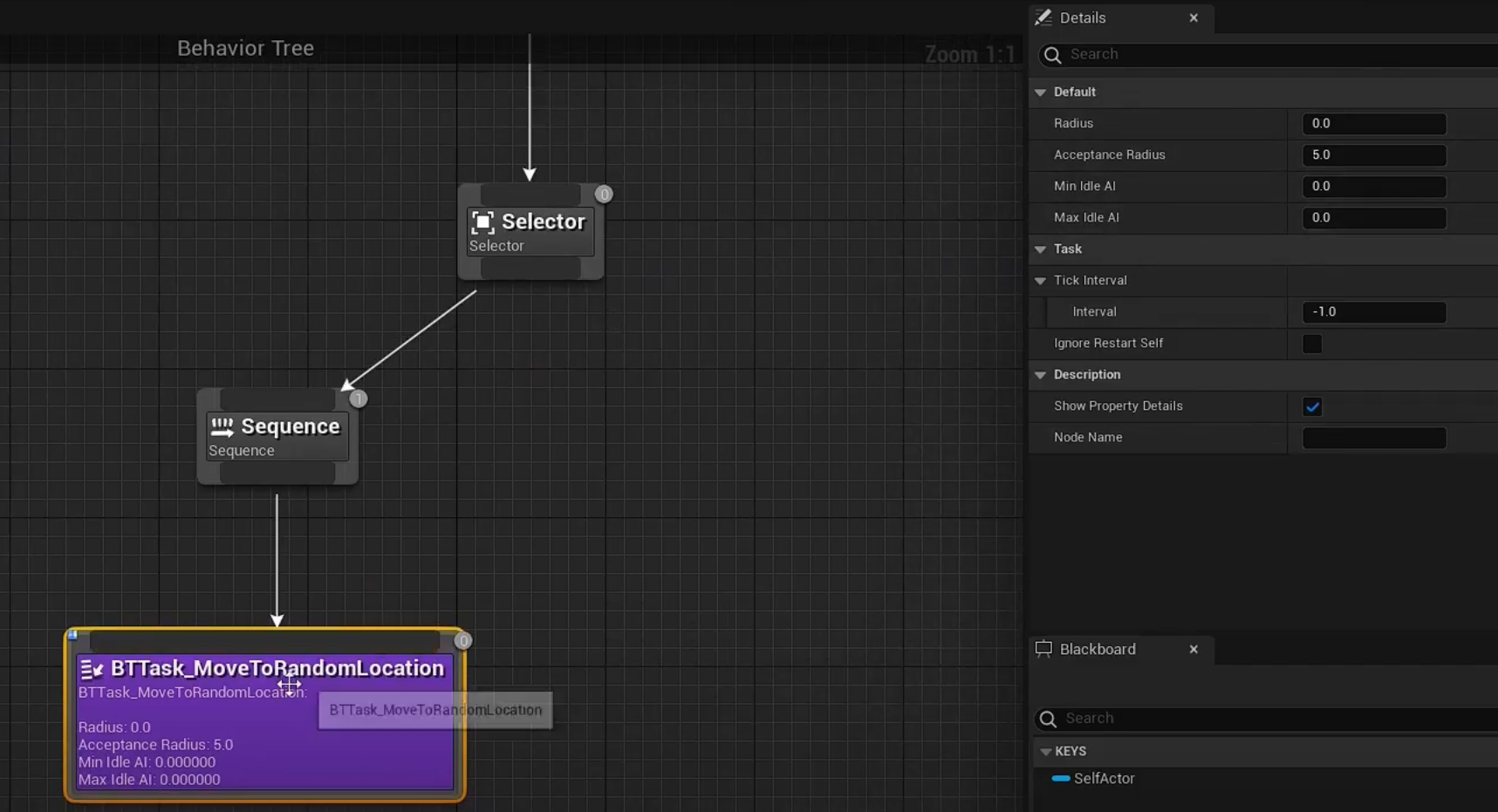The image size is (1498, 812).
Task: Switch to the Blackboard tab
Action: 1098,649
